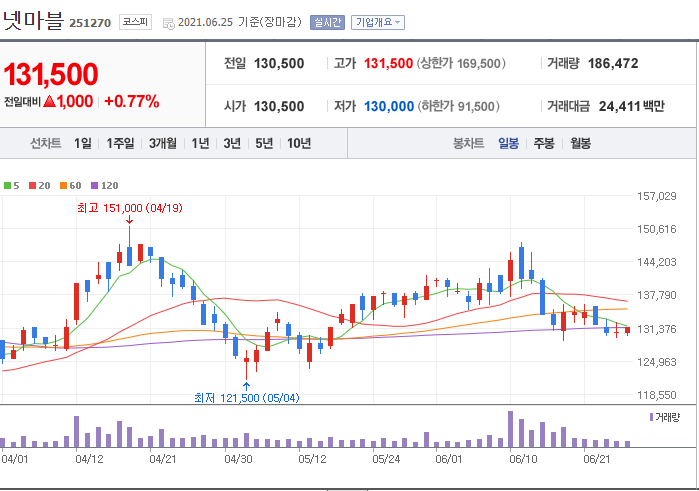
Task: Click the purple 거래량 legend marker
Action: click(651, 417)
